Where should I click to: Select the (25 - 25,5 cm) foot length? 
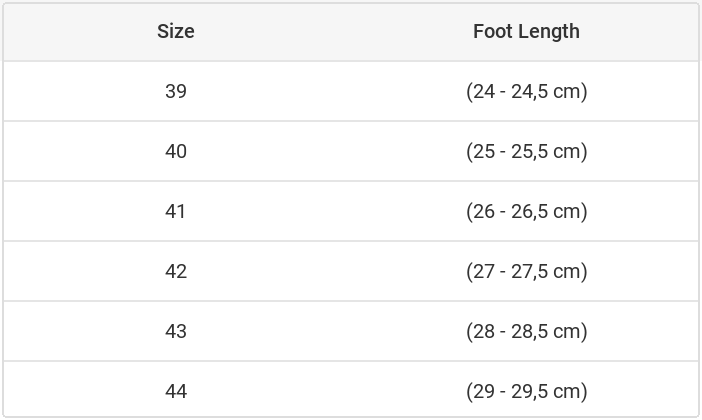(x=526, y=151)
